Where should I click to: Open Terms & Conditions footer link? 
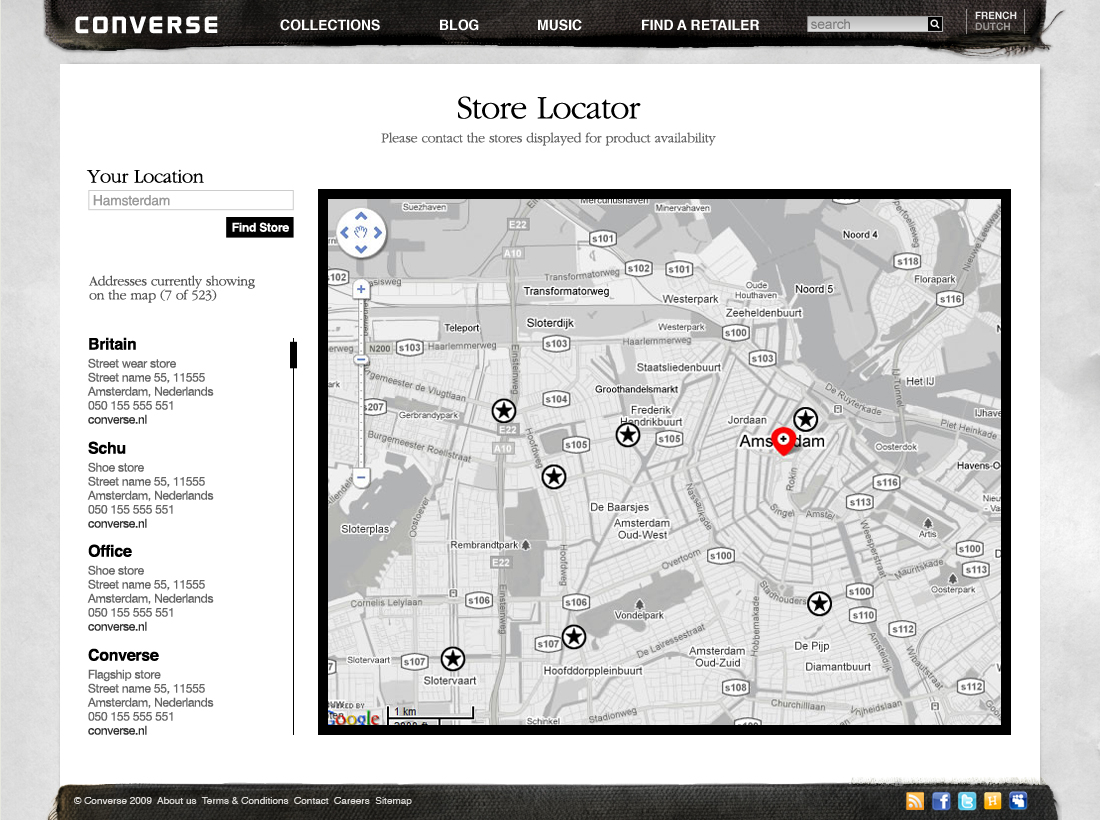point(245,800)
